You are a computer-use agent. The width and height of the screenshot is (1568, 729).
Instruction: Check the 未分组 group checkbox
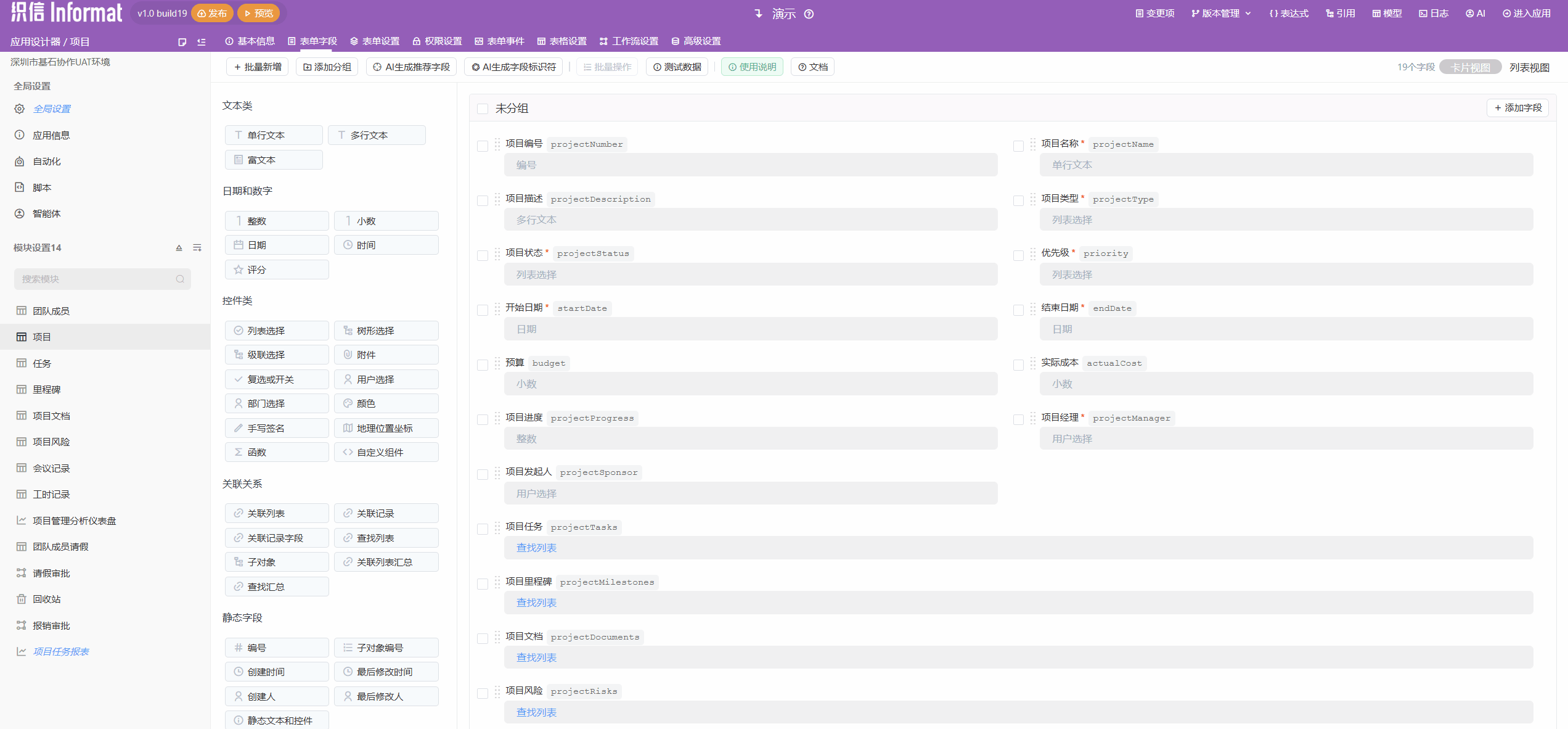point(483,109)
